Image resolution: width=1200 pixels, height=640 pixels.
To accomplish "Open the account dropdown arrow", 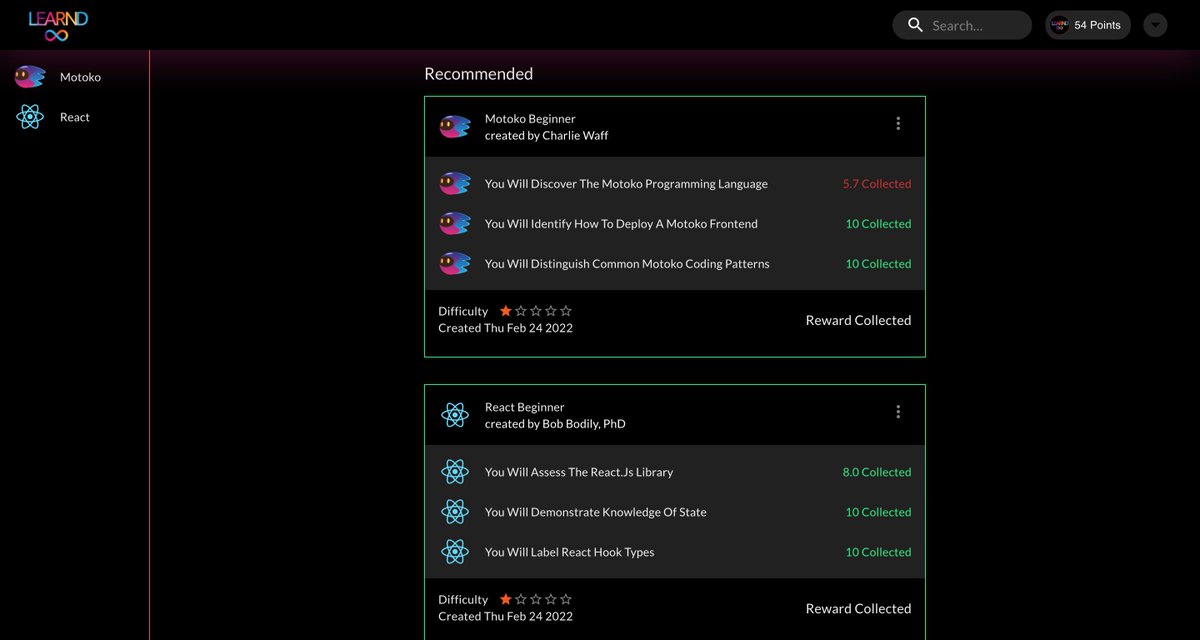I will click(1155, 25).
